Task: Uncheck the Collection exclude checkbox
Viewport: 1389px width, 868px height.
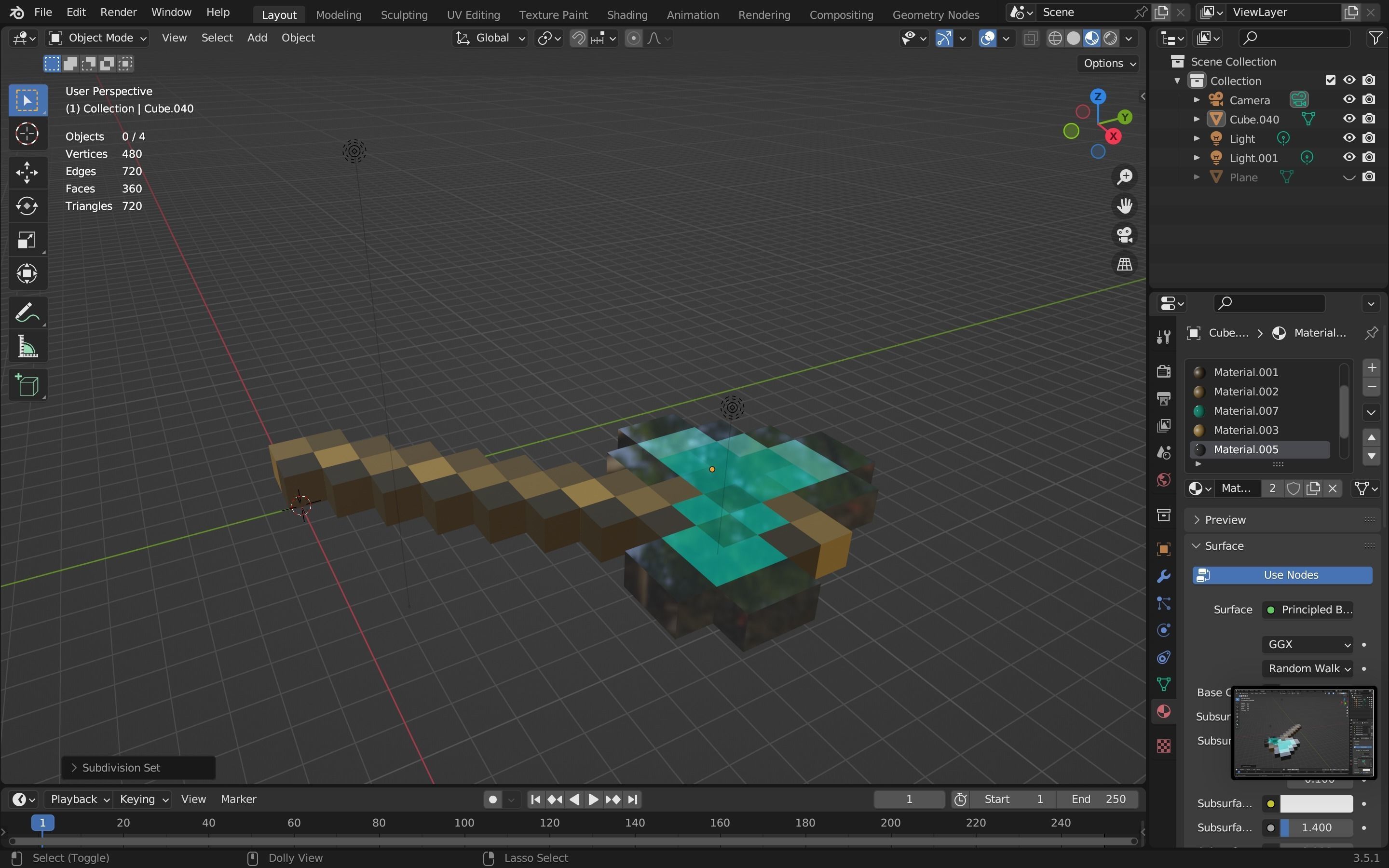Action: (1331, 81)
